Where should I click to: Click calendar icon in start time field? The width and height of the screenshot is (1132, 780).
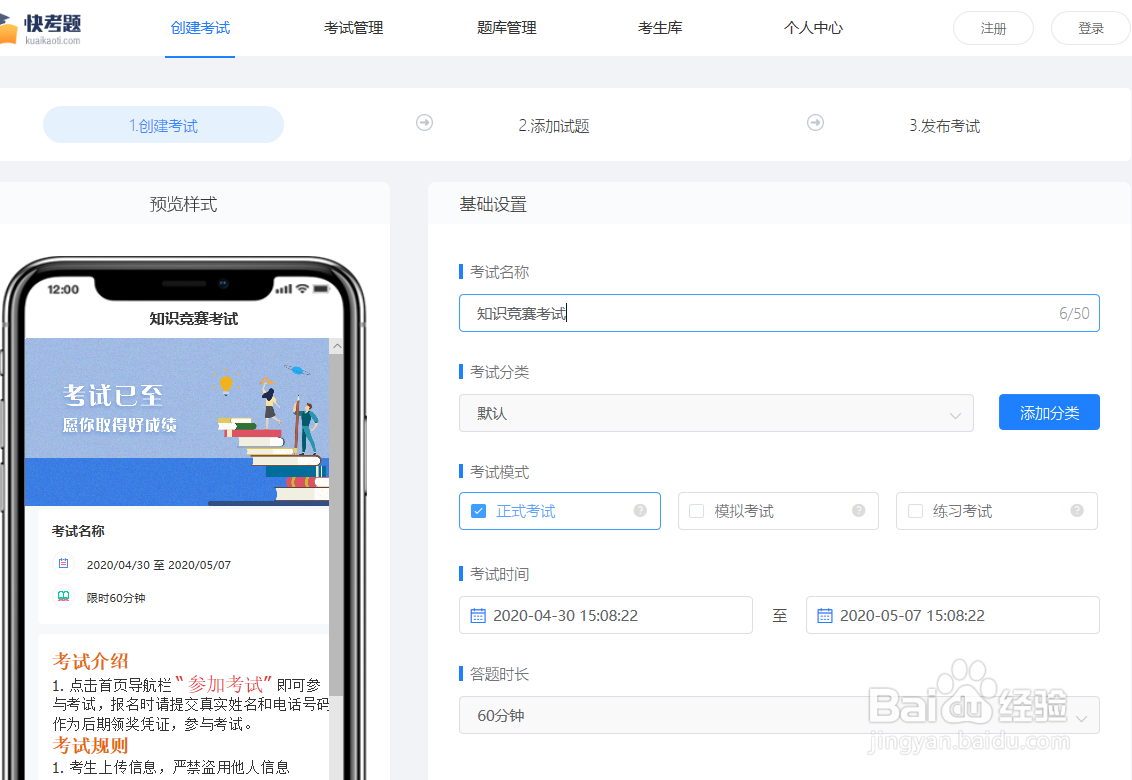(478, 615)
